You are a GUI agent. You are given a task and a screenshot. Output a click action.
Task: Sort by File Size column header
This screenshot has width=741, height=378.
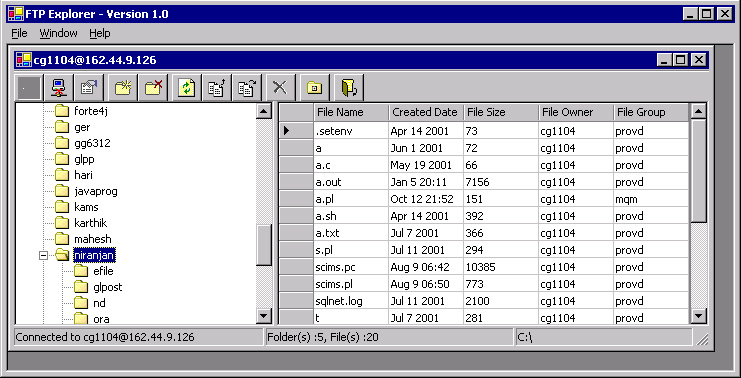pos(501,112)
